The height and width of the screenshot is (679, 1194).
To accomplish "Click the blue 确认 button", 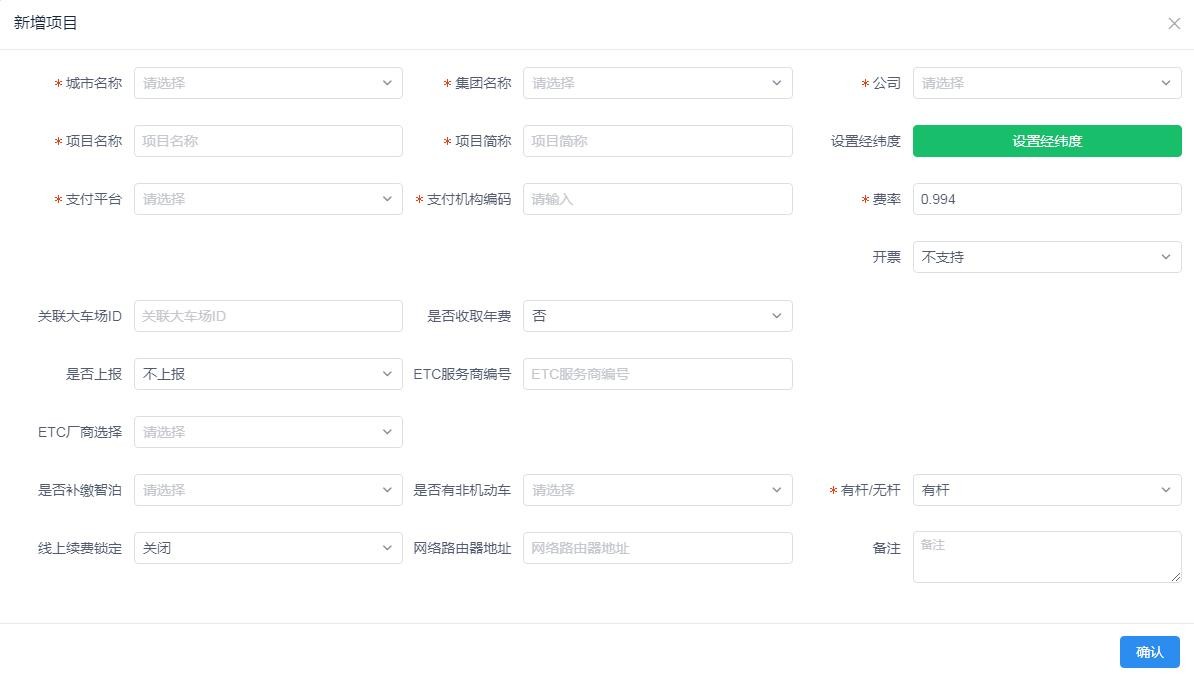I will (1150, 652).
